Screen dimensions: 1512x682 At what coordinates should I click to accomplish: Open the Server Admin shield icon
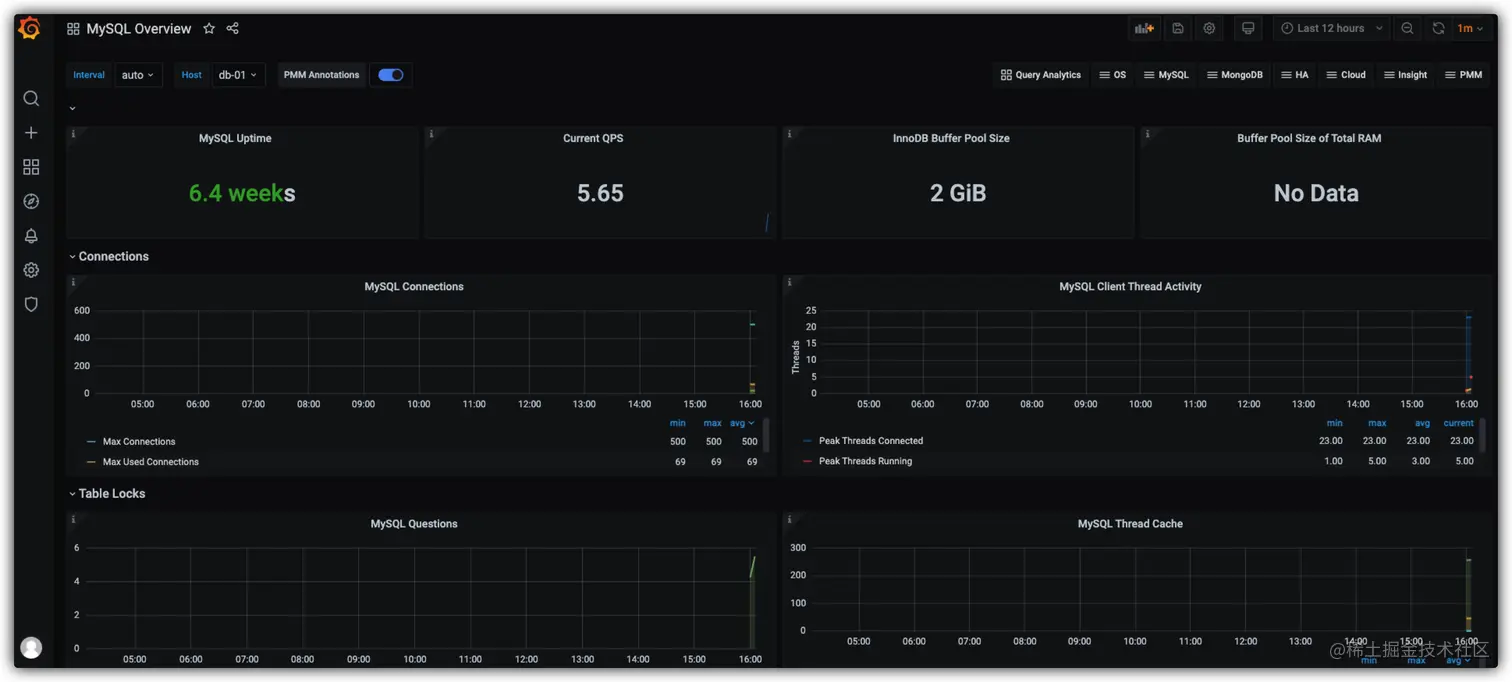click(31, 304)
